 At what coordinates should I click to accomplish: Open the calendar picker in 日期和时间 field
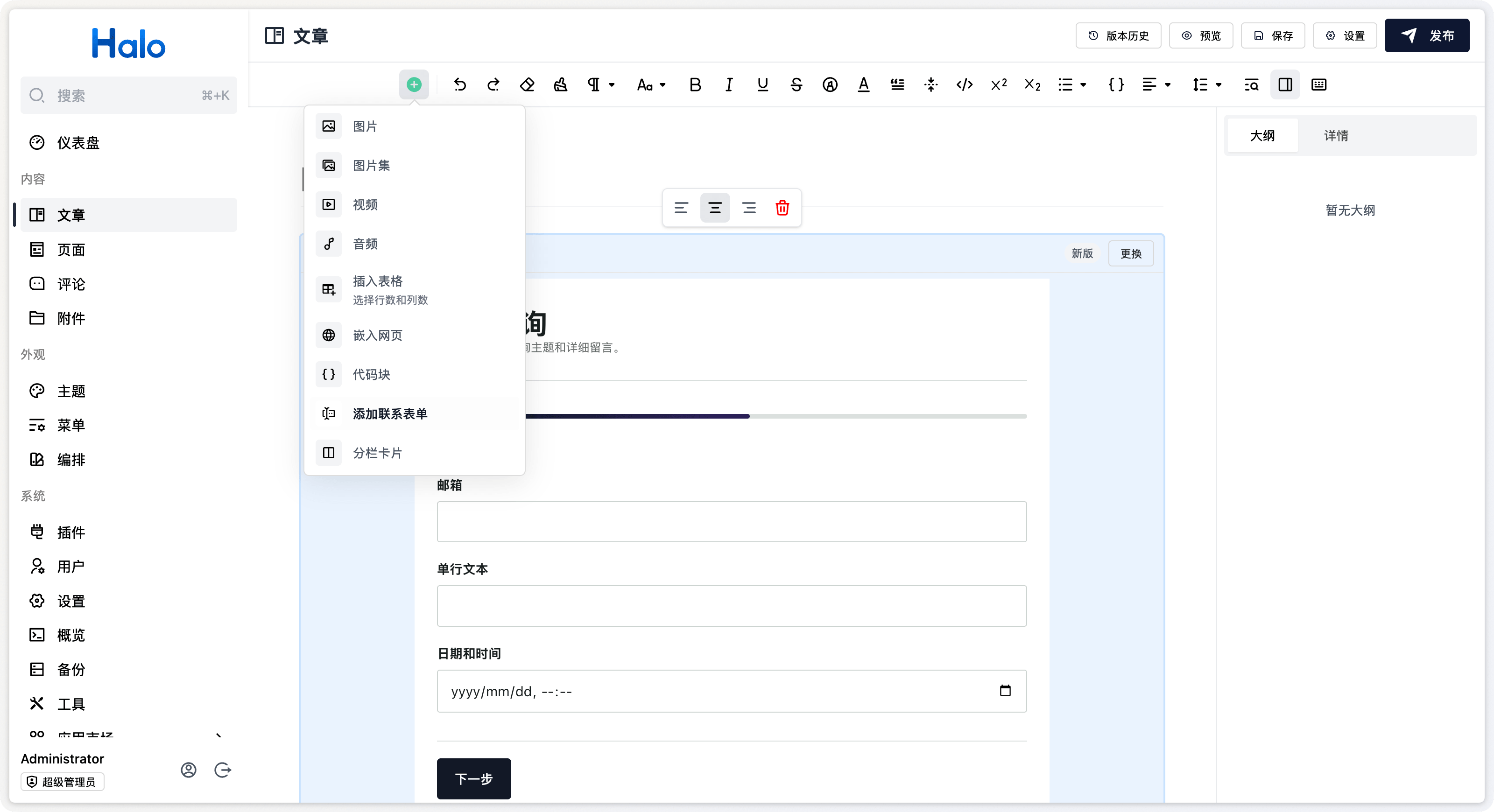coord(1005,691)
